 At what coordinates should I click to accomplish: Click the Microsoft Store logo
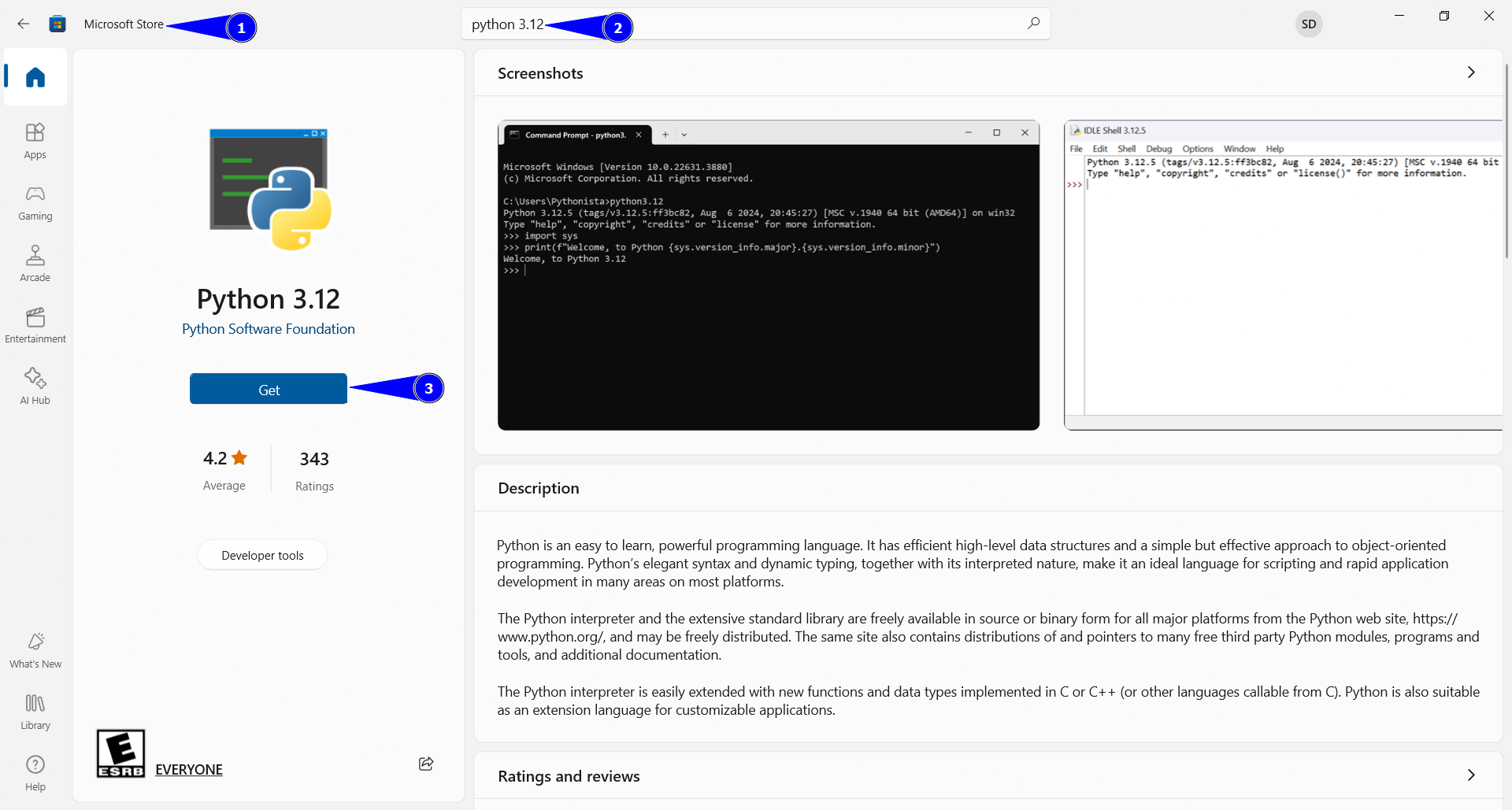57,24
